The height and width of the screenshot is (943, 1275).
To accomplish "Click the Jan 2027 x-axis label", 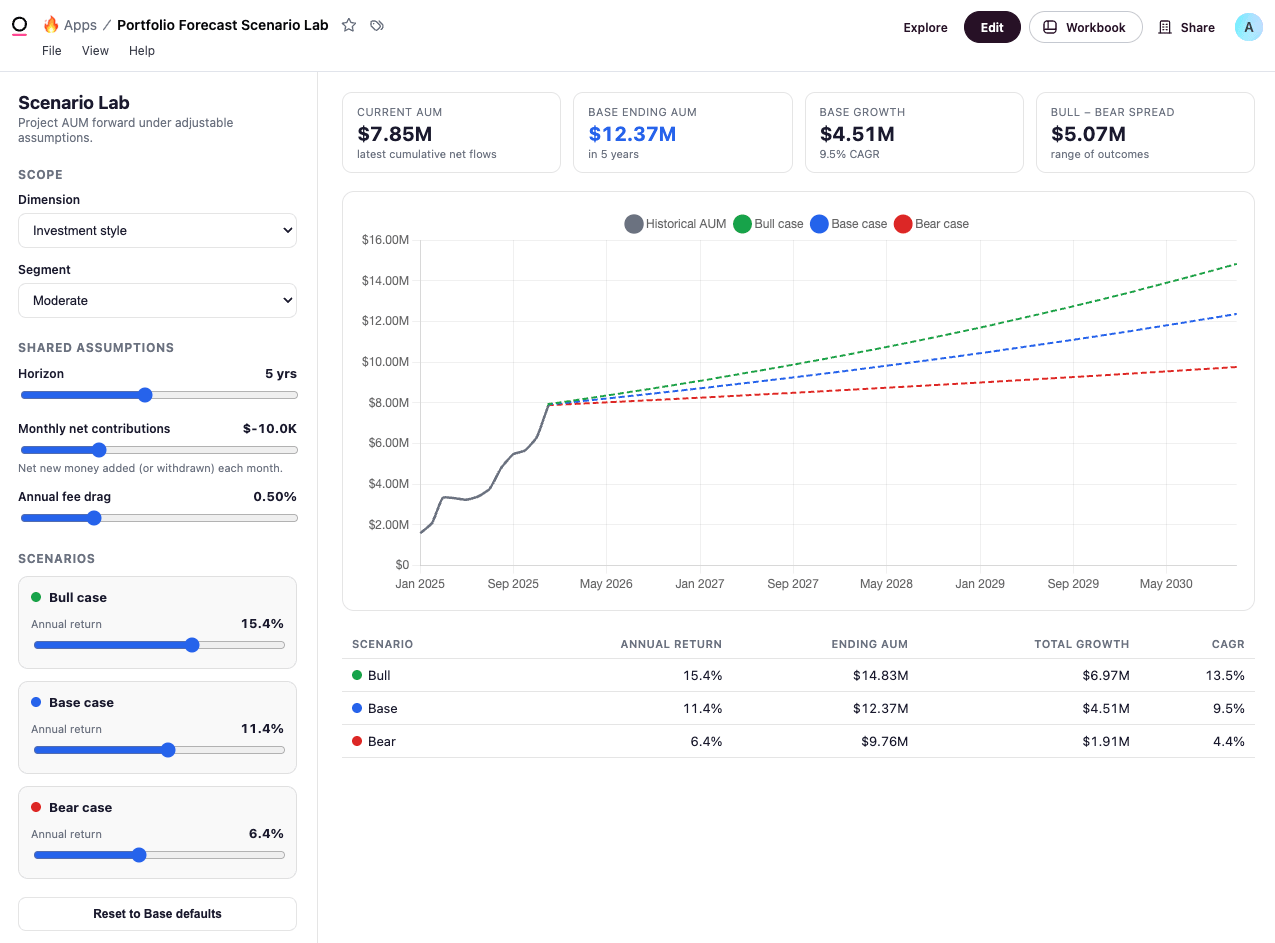I will tap(699, 584).
